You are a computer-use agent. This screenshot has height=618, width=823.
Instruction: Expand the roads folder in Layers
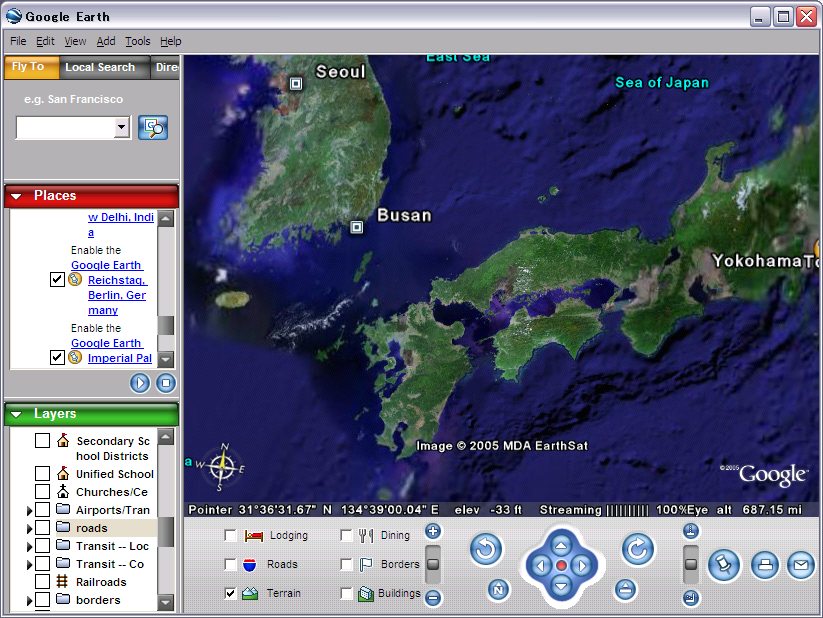tap(29, 528)
